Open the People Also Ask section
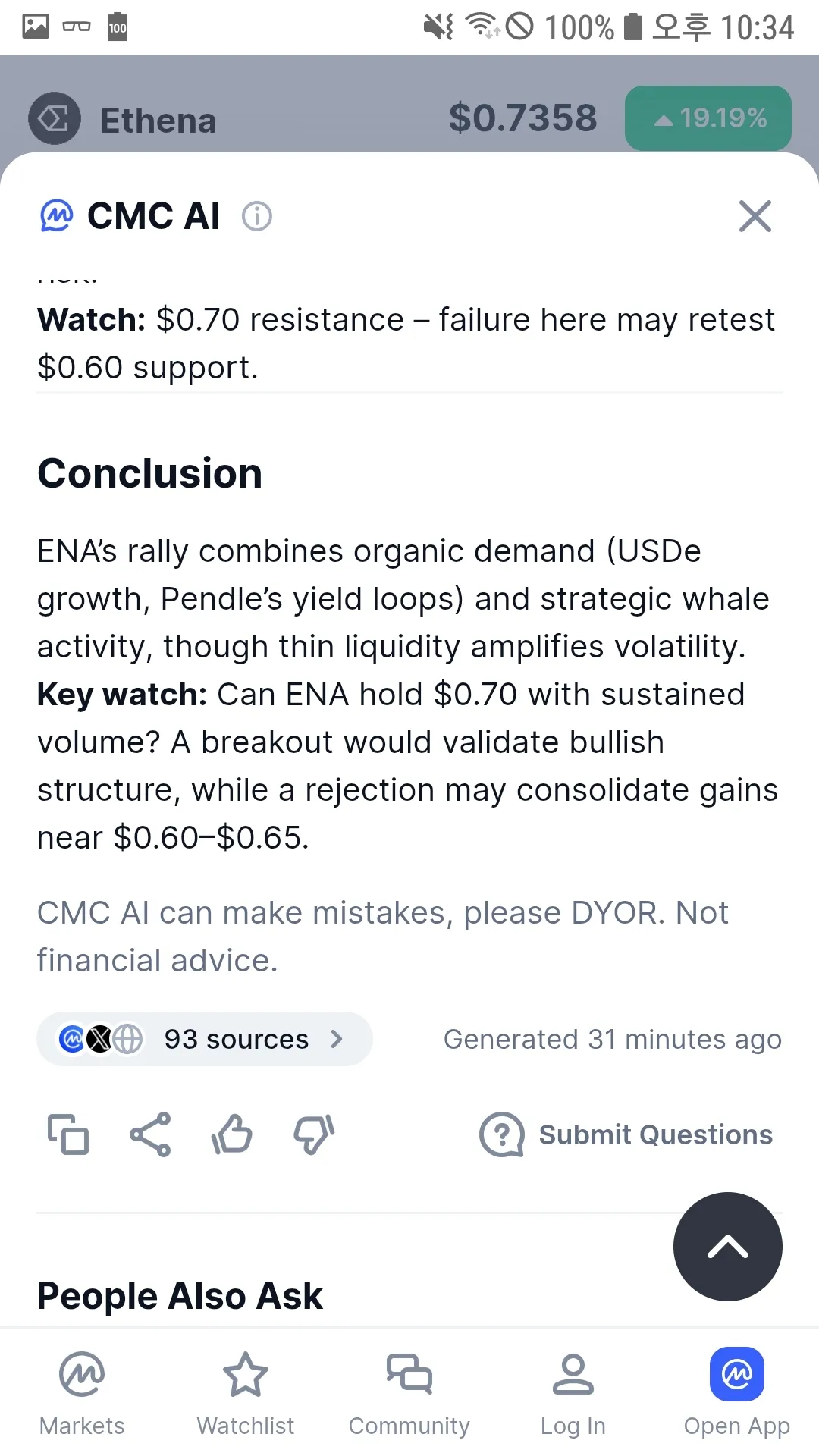 (180, 1295)
